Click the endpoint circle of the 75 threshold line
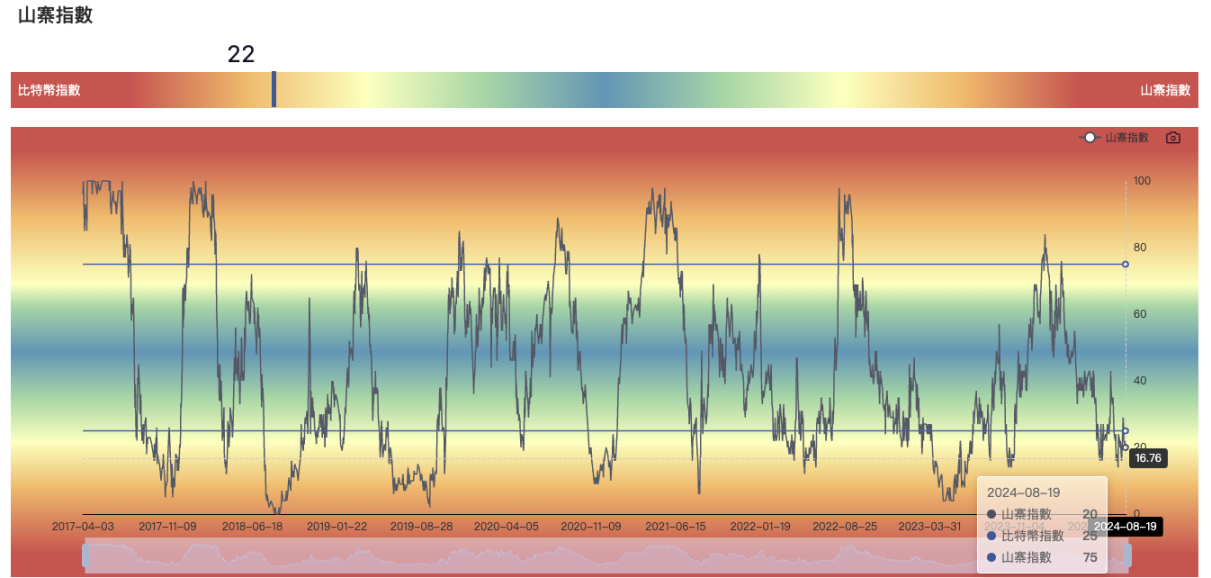 point(1125,264)
